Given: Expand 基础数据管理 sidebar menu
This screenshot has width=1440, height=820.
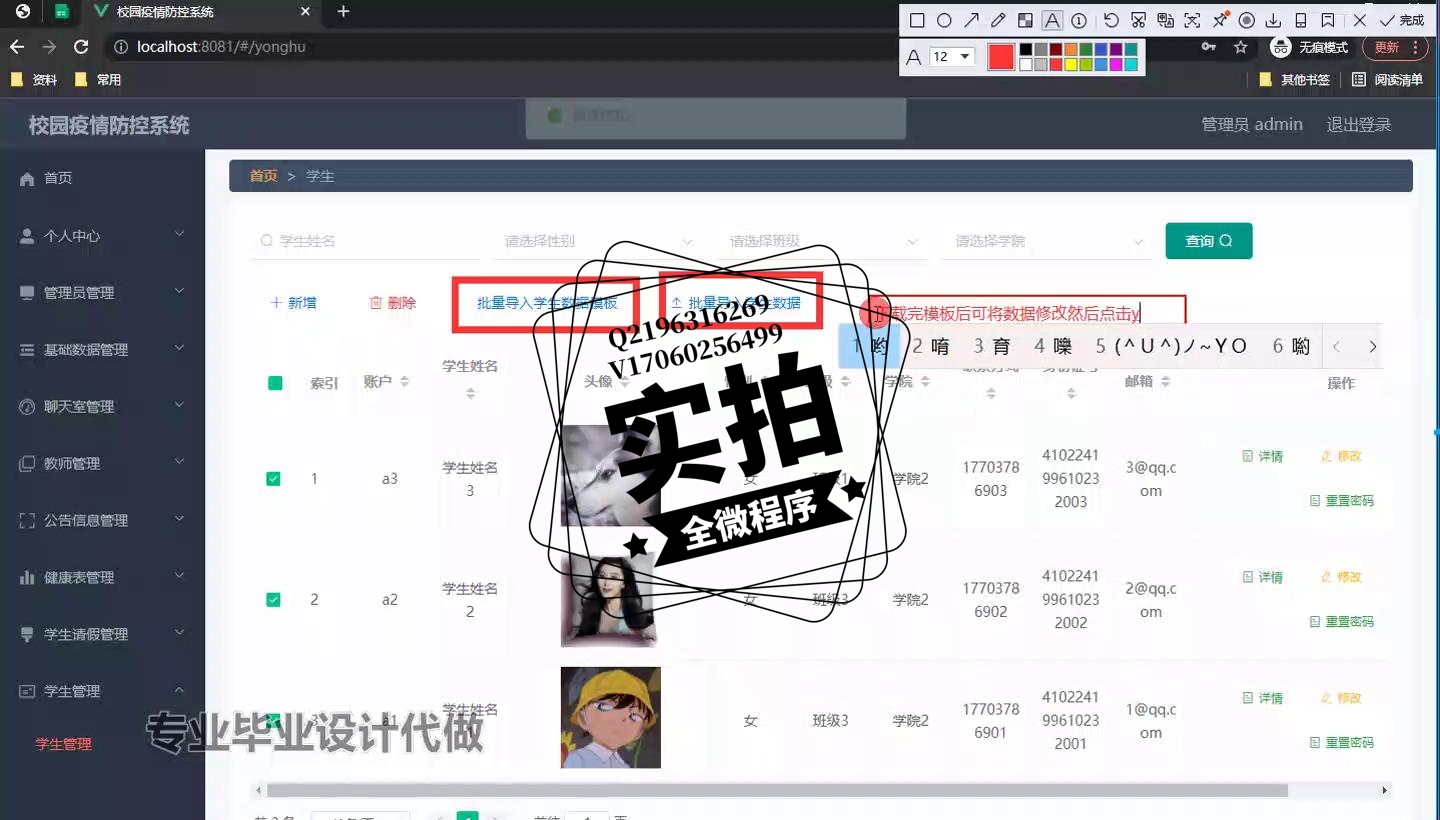Looking at the screenshot, I should click(x=102, y=350).
